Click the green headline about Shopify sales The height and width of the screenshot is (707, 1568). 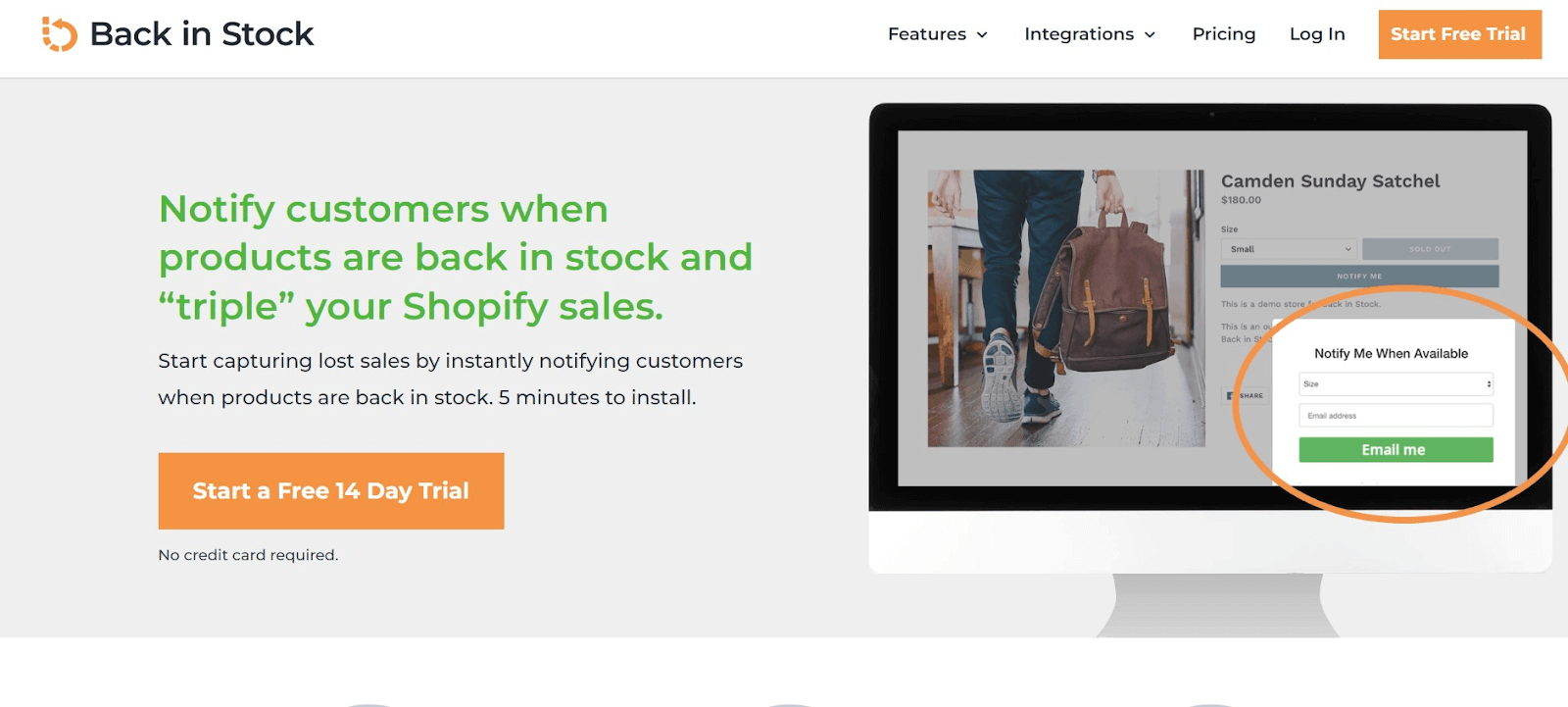click(456, 257)
